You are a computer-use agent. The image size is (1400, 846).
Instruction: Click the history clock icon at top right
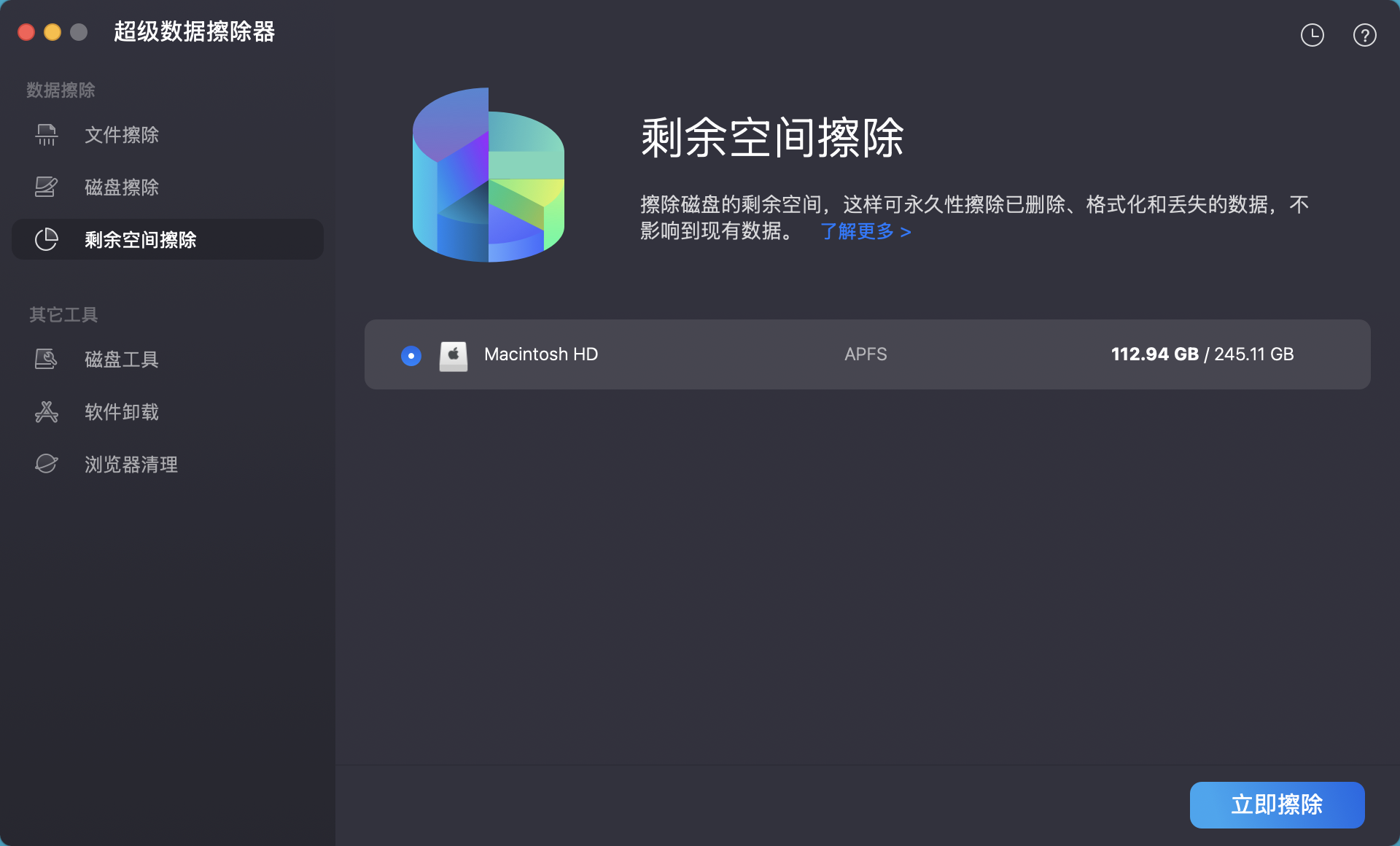(1312, 34)
